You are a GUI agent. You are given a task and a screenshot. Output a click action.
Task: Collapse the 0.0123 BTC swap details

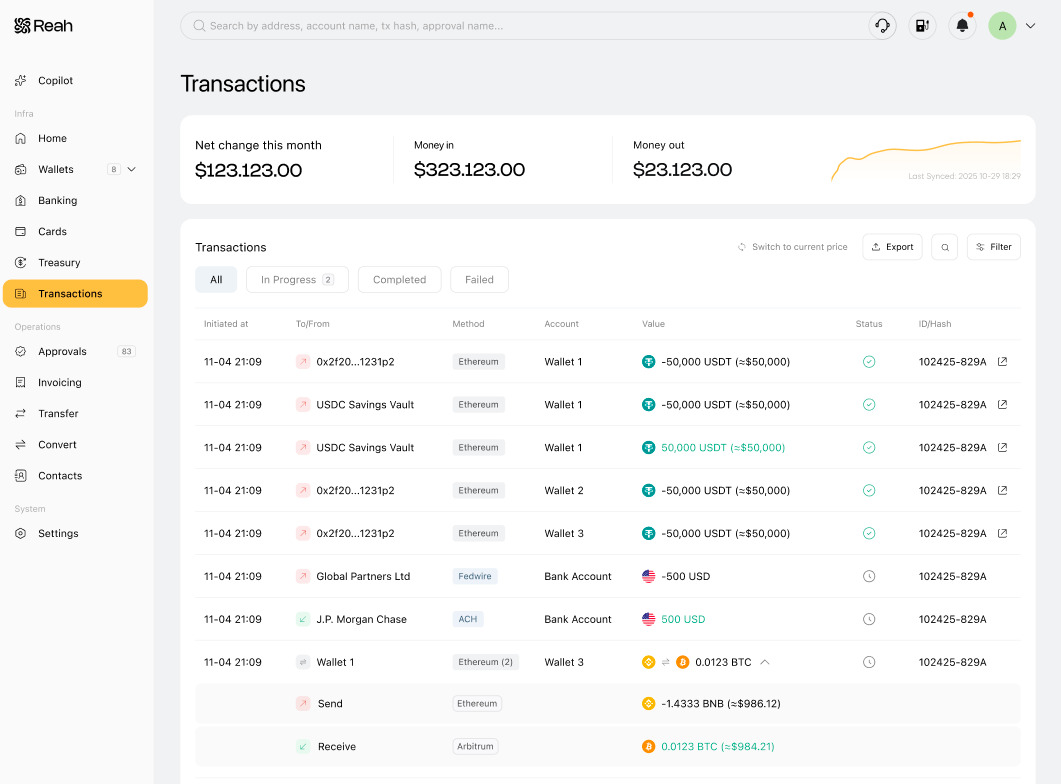(765, 662)
